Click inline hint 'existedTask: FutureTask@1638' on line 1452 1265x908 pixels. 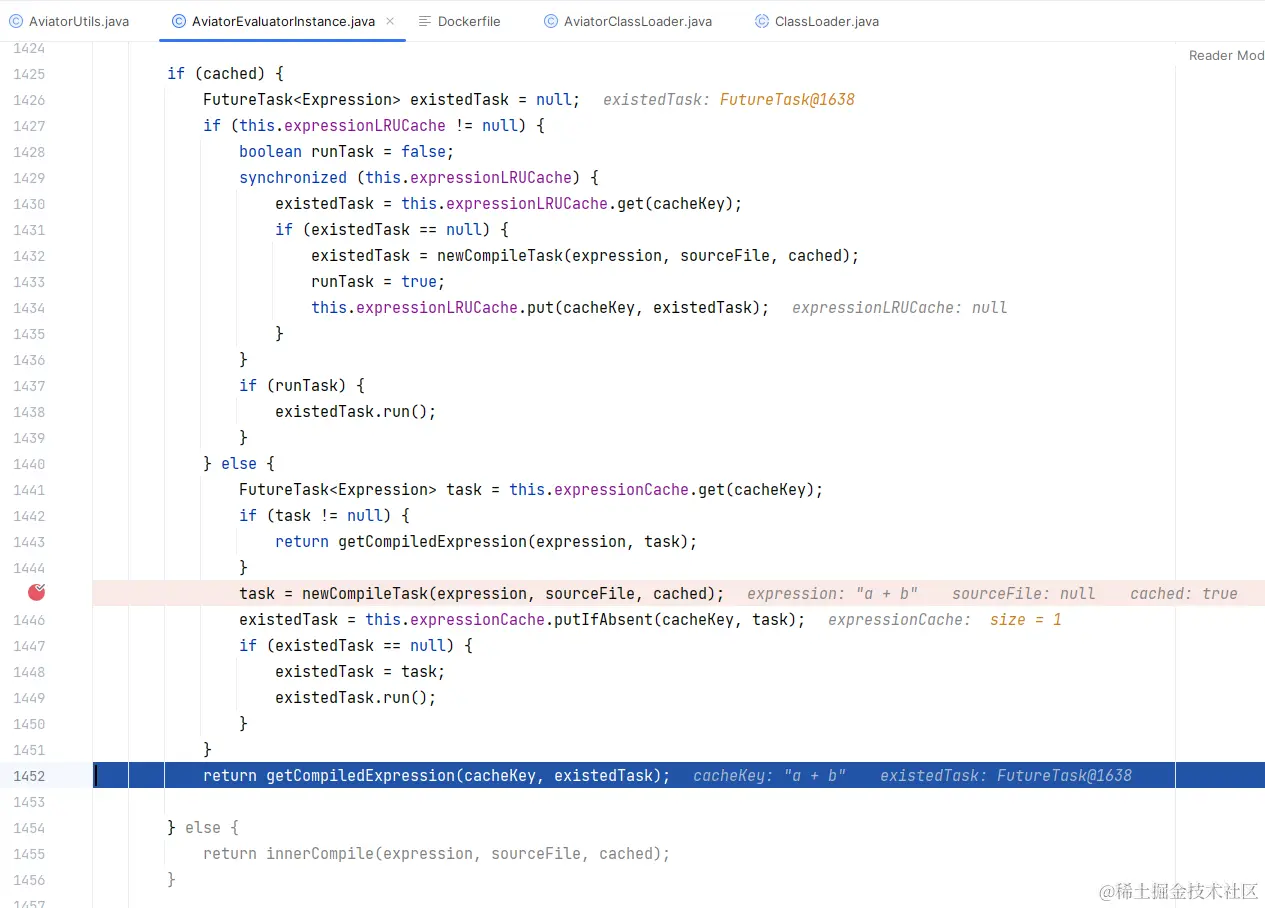tap(1006, 776)
